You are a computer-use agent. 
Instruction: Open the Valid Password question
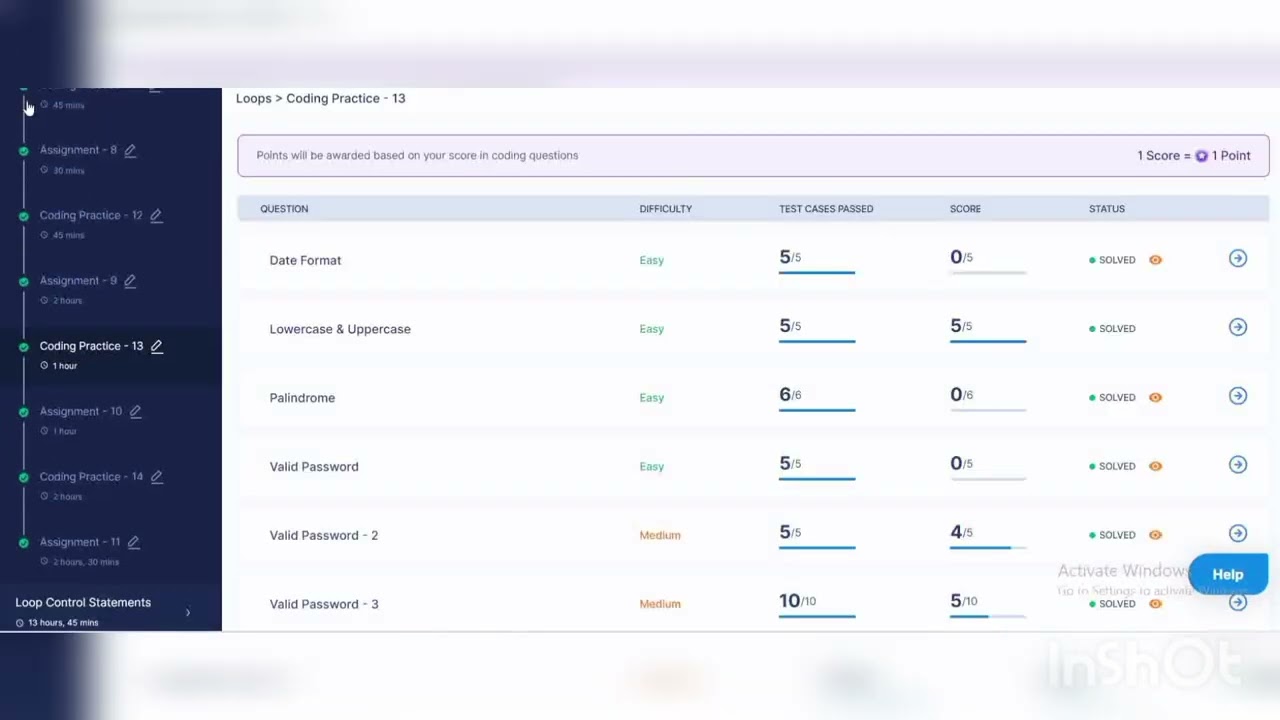[x=314, y=467]
